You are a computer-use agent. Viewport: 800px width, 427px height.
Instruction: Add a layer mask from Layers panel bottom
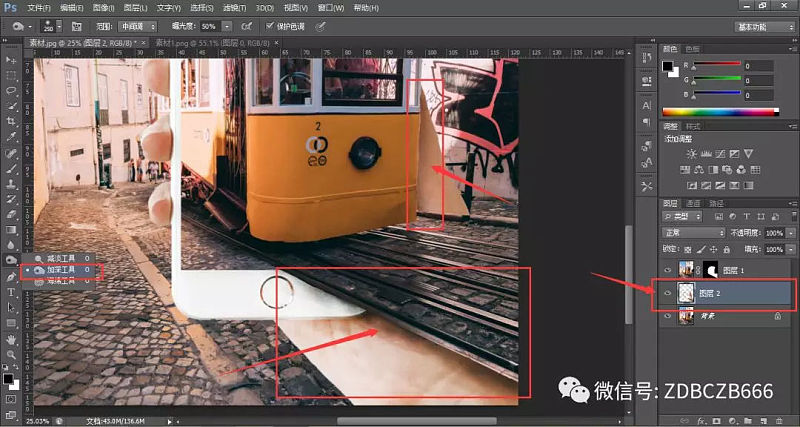pos(718,421)
